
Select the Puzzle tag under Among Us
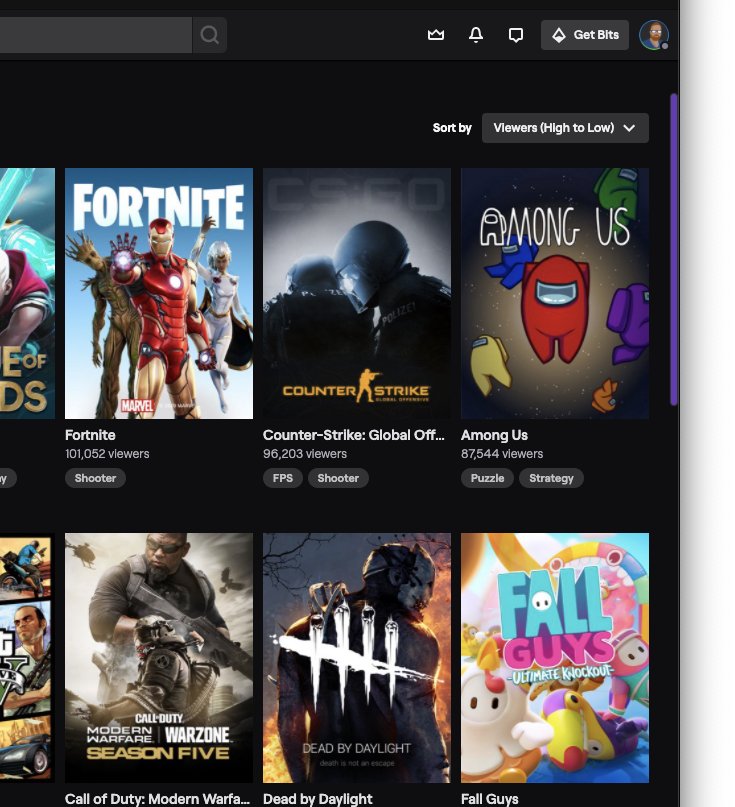[487, 478]
